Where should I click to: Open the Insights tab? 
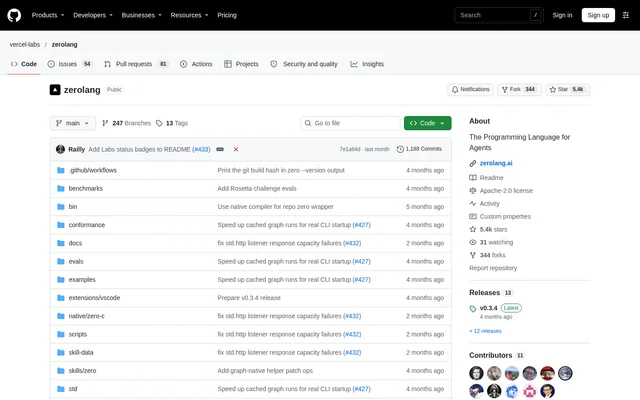coord(367,64)
